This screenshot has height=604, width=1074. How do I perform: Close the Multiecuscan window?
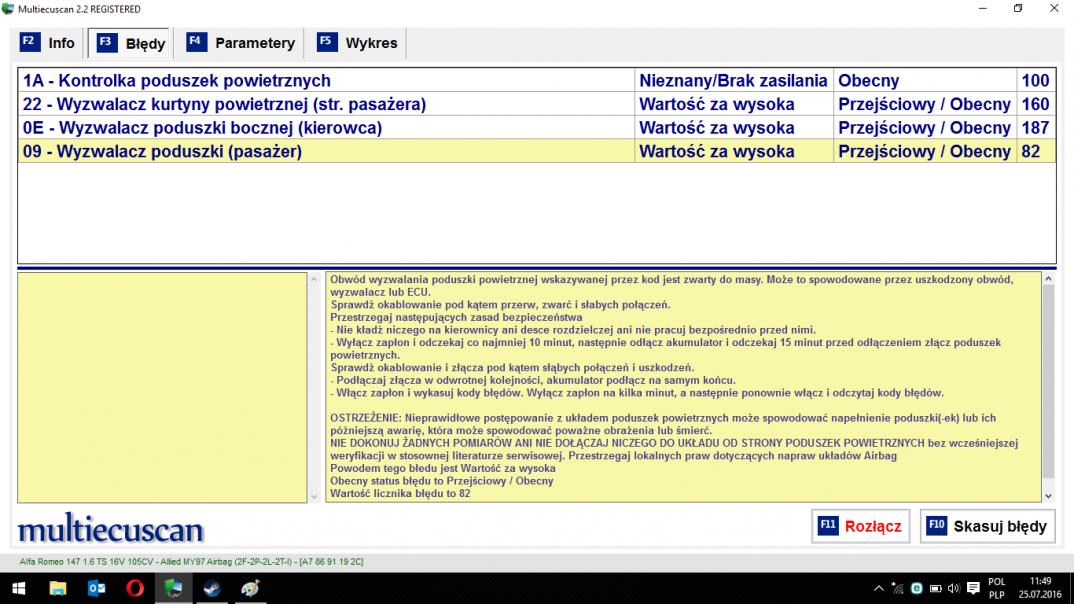(1054, 9)
